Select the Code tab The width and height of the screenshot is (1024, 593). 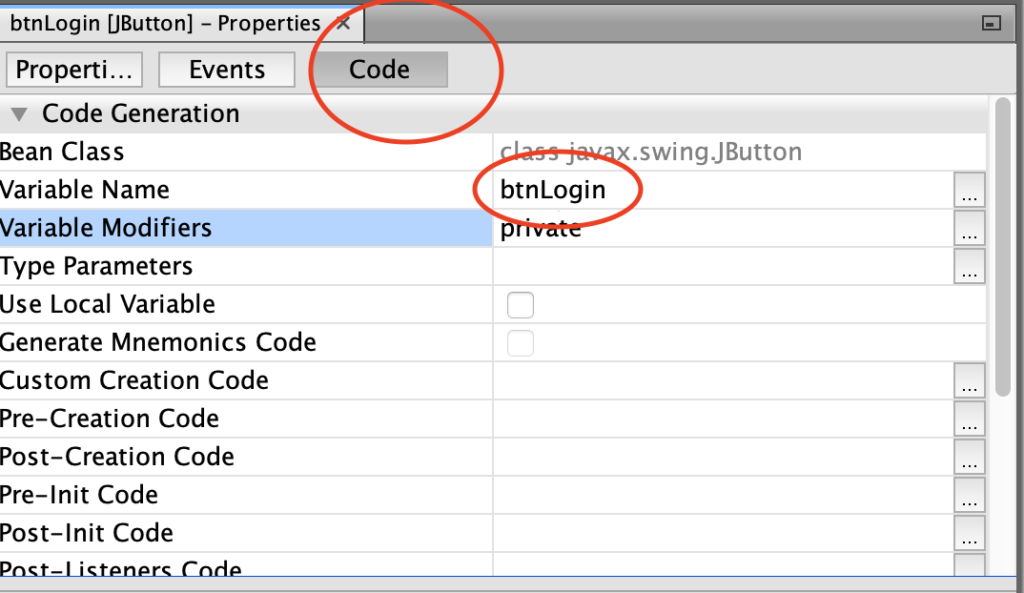point(378,69)
